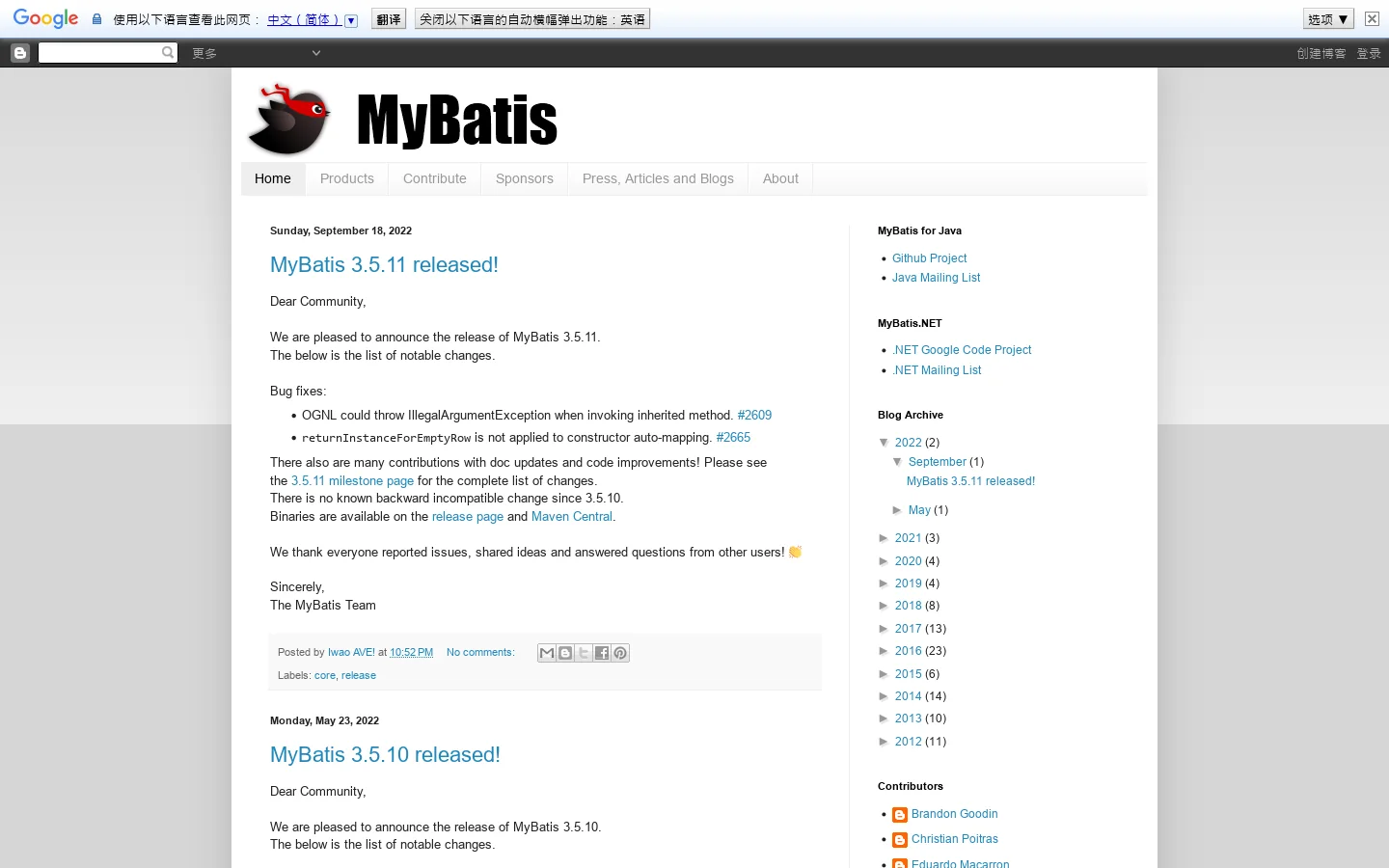Click the release label link
The height and width of the screenshot is (868, 1389).
(x=359, y=676)
